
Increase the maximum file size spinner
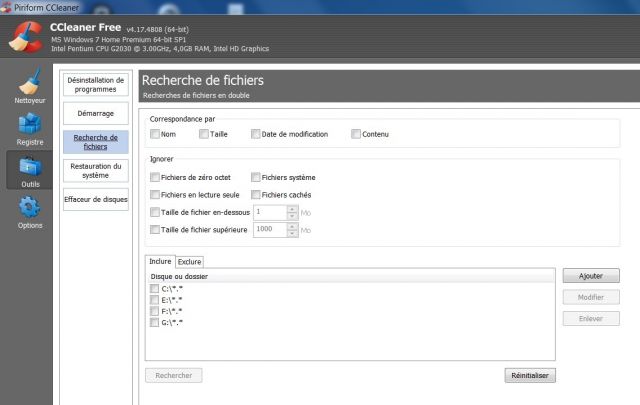(292, 226)
